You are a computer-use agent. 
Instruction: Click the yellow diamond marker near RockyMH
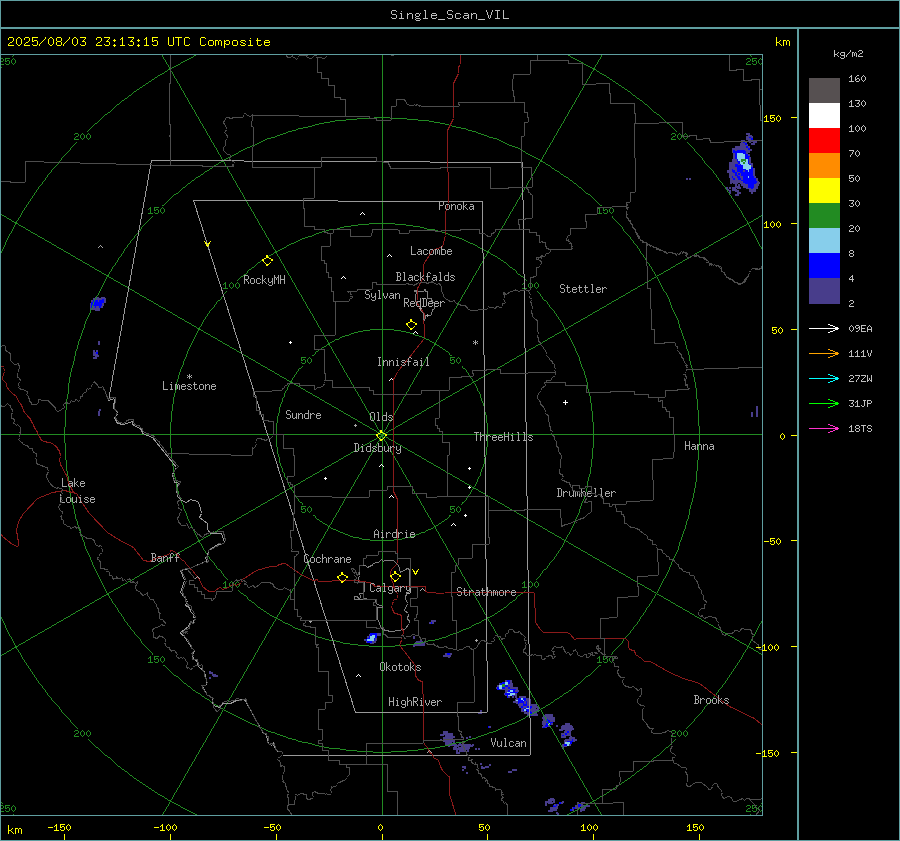tap(267, 261)
